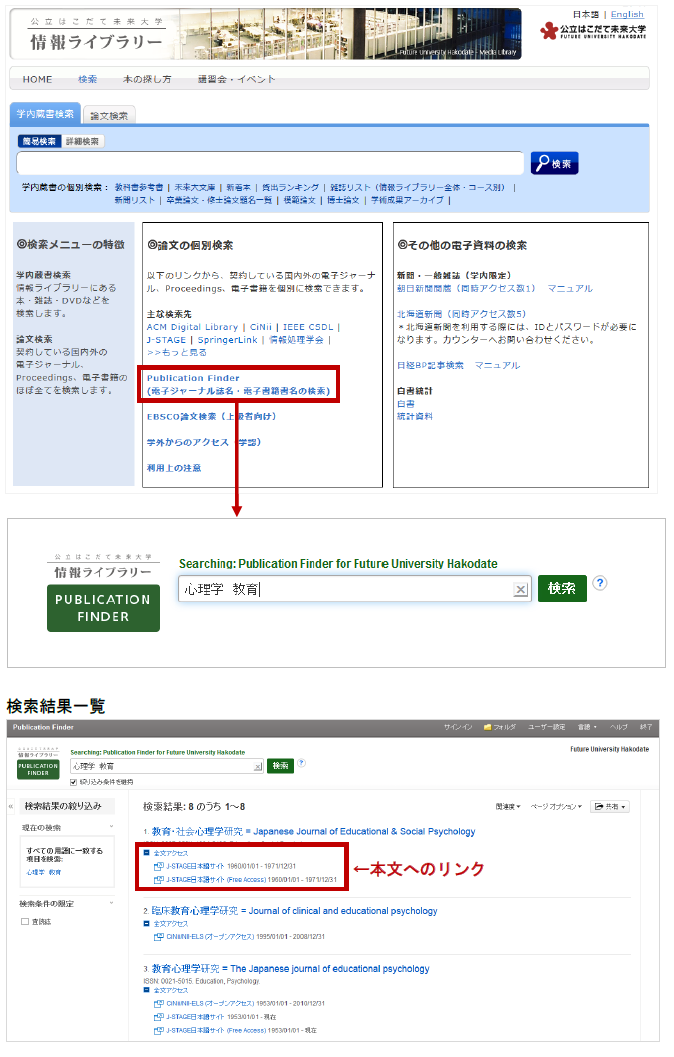Open CiNii link
This screenshot has height=1057, width=674.
tap(261, 327)
